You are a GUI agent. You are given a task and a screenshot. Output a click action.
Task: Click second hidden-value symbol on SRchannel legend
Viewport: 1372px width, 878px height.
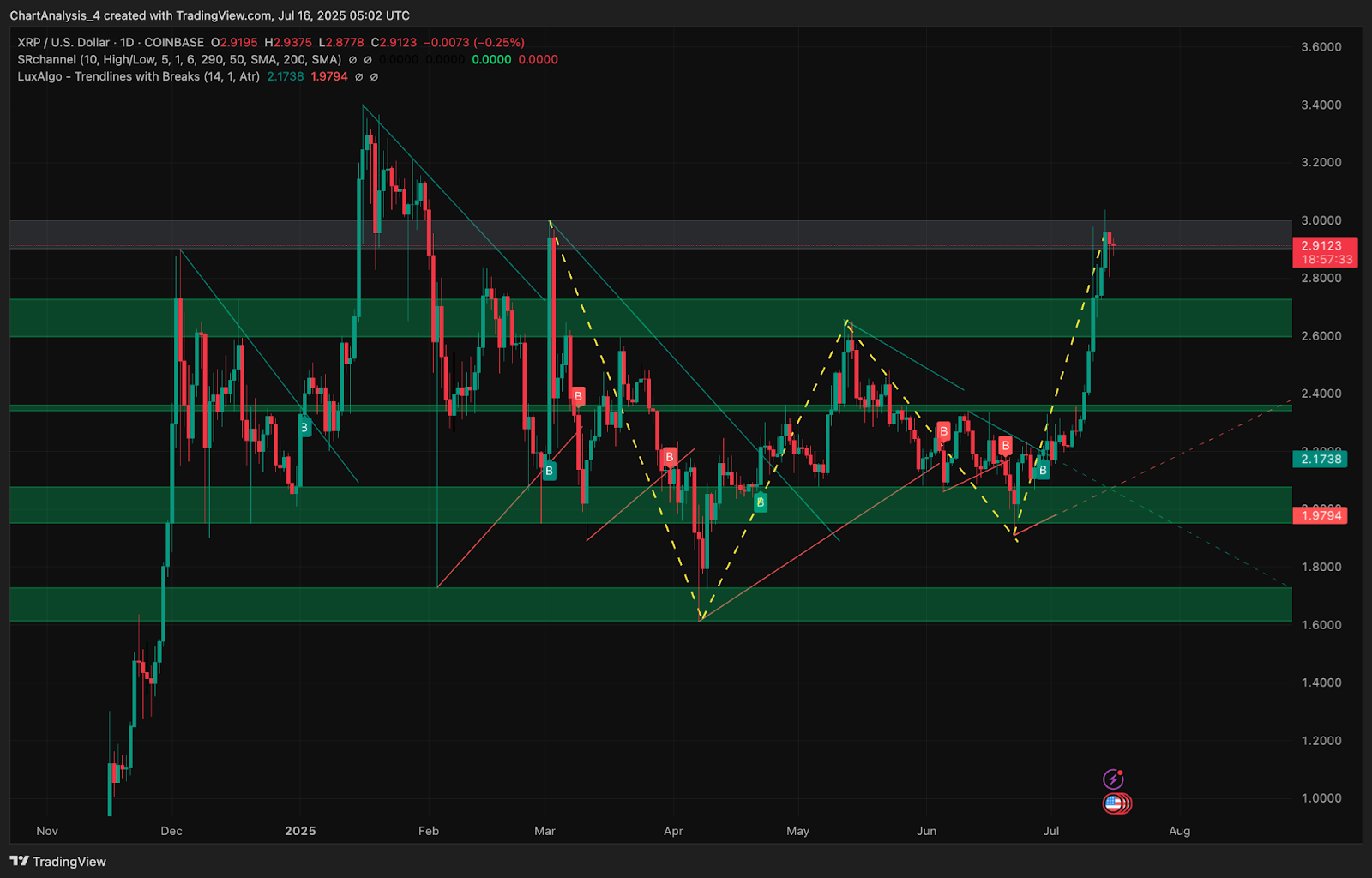click(368, 60)
